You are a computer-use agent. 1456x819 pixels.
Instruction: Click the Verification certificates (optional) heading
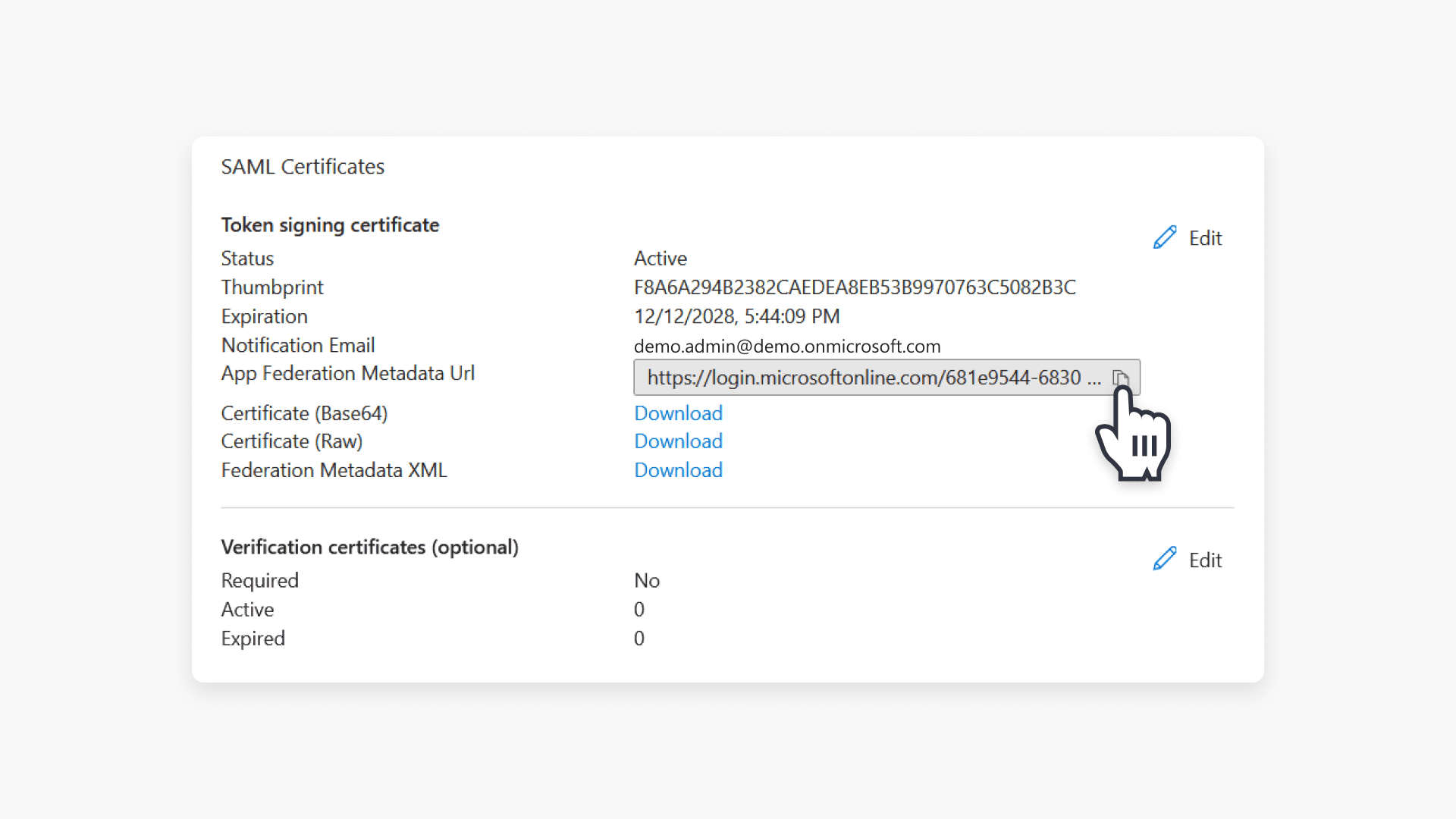coord(369,547)
